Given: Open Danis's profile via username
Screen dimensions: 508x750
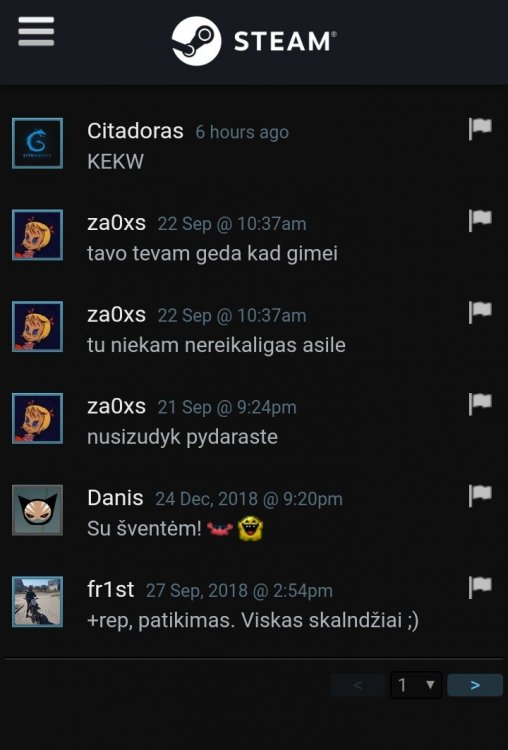Looking at the screenshot, I should [115, 498].
